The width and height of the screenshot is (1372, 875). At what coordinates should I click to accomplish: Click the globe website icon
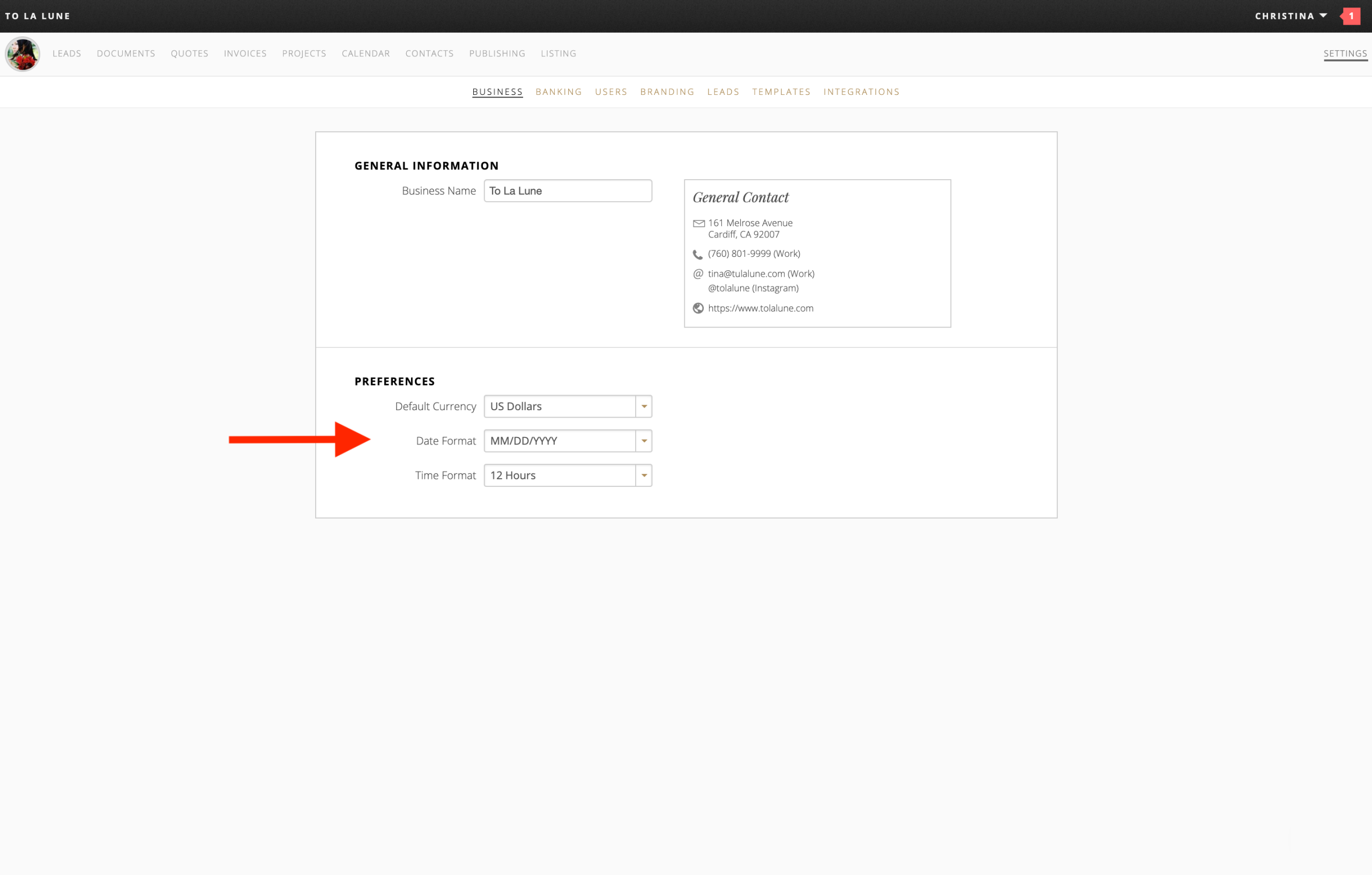click(698, 308)
